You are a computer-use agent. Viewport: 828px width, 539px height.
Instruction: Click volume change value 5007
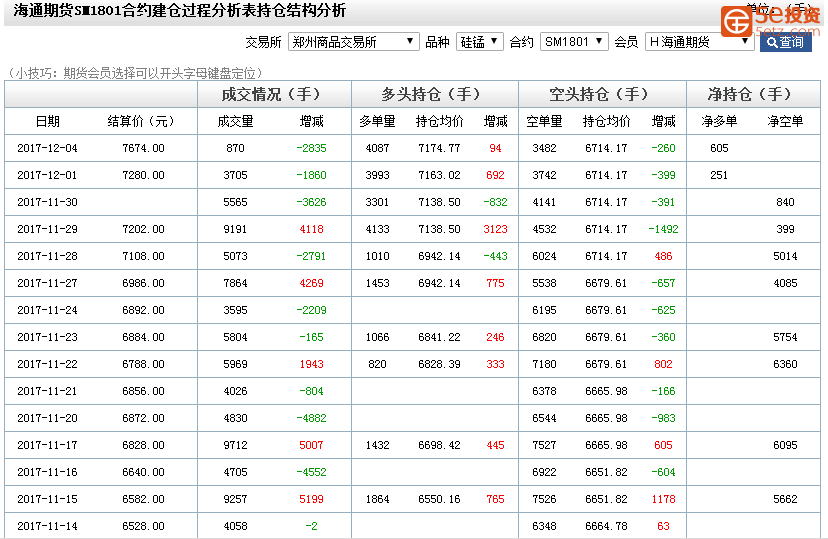312,445
